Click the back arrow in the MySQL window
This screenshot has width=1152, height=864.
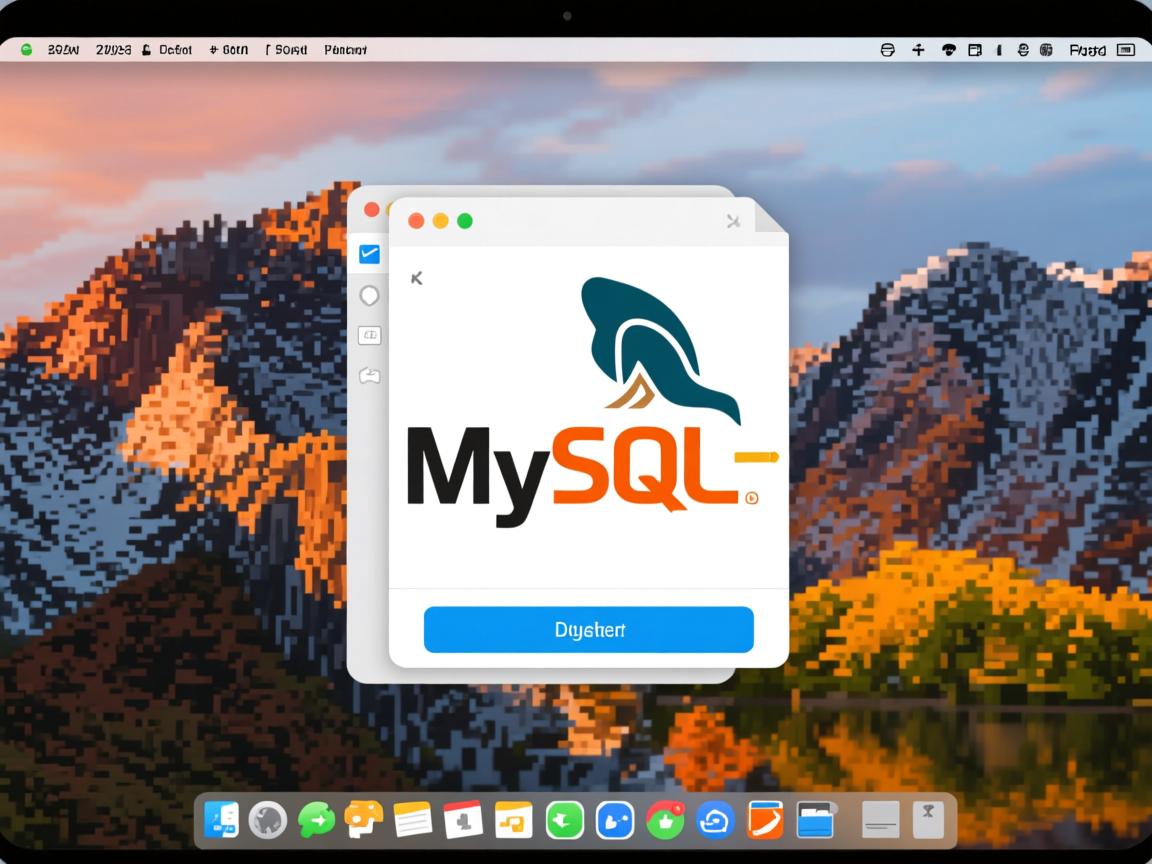tap(417, 278)
